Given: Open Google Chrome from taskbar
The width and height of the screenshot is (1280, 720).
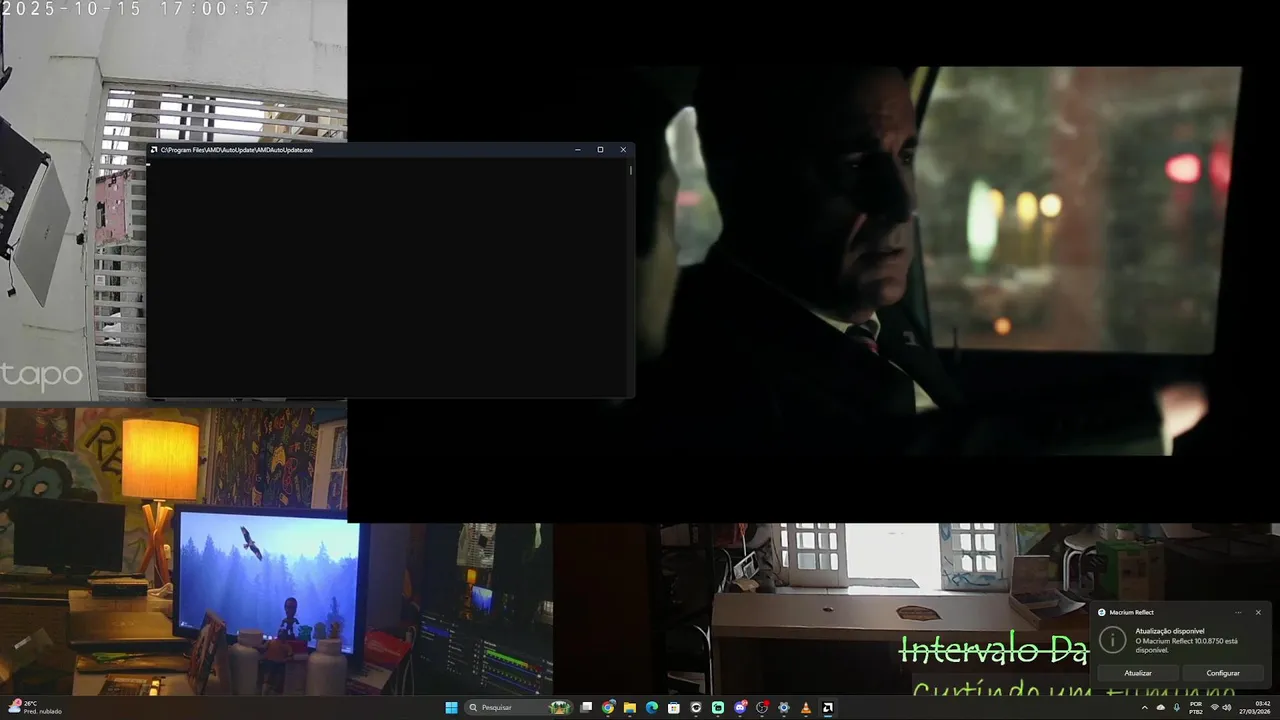Looking at the screenshot, I should pos(608,708).
